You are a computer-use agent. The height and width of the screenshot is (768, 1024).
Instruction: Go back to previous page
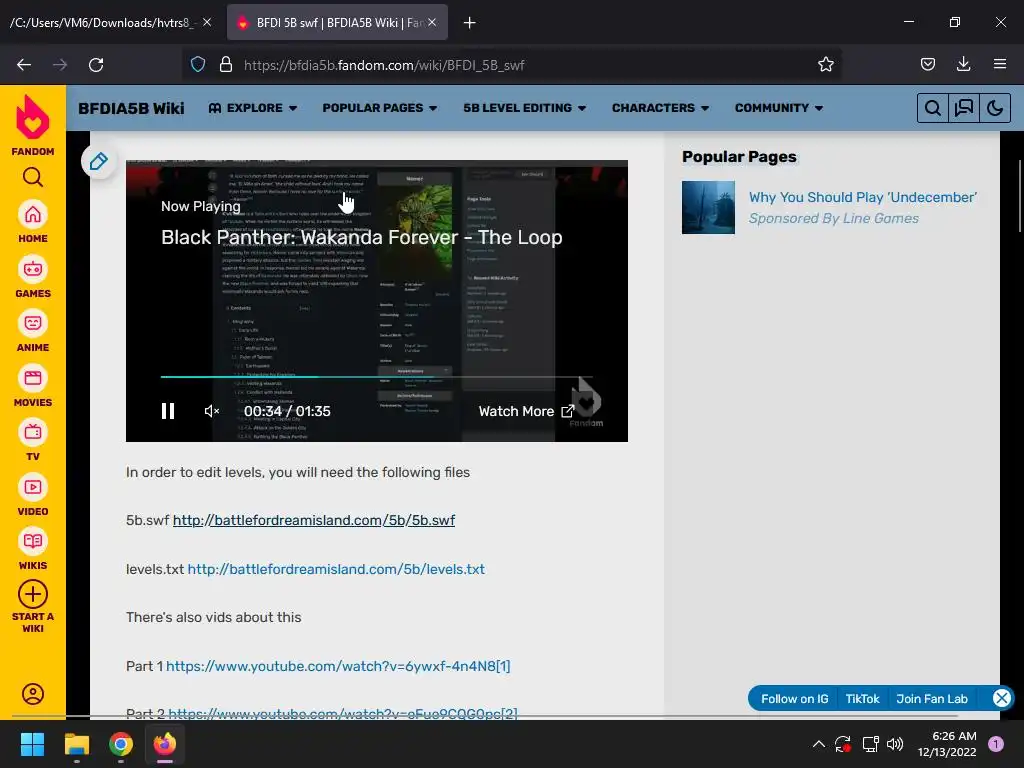click(24, 65)
